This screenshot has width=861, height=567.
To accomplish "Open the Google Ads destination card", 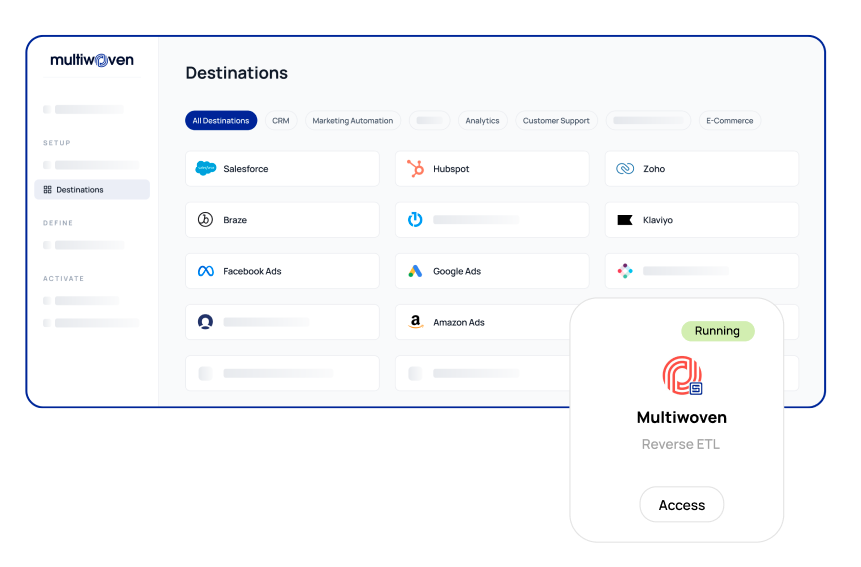I will (492, 271).
